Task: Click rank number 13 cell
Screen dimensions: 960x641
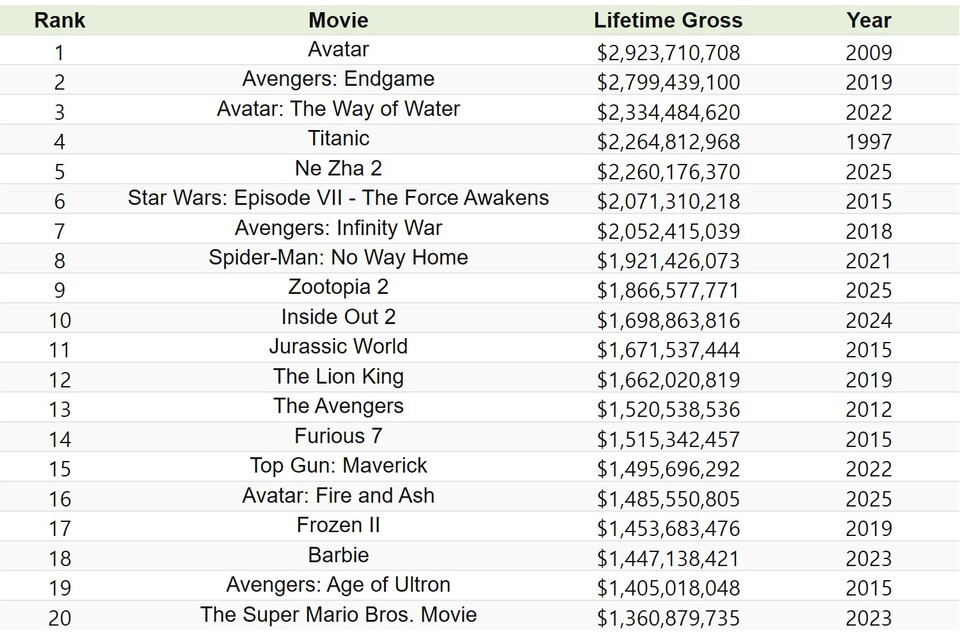Action: tap(59, 409)
